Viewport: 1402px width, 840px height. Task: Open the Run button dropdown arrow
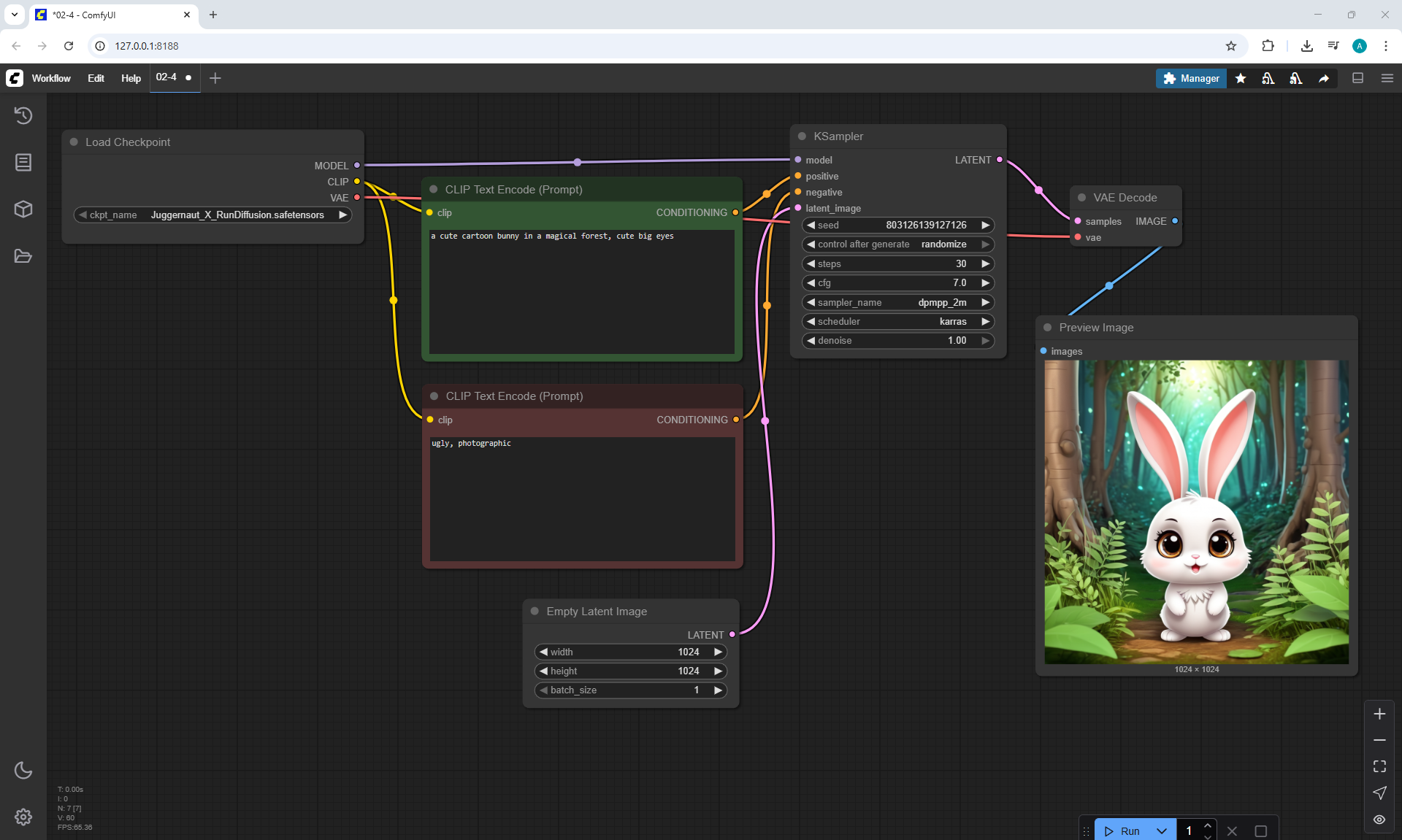(x=1162, y=831)
